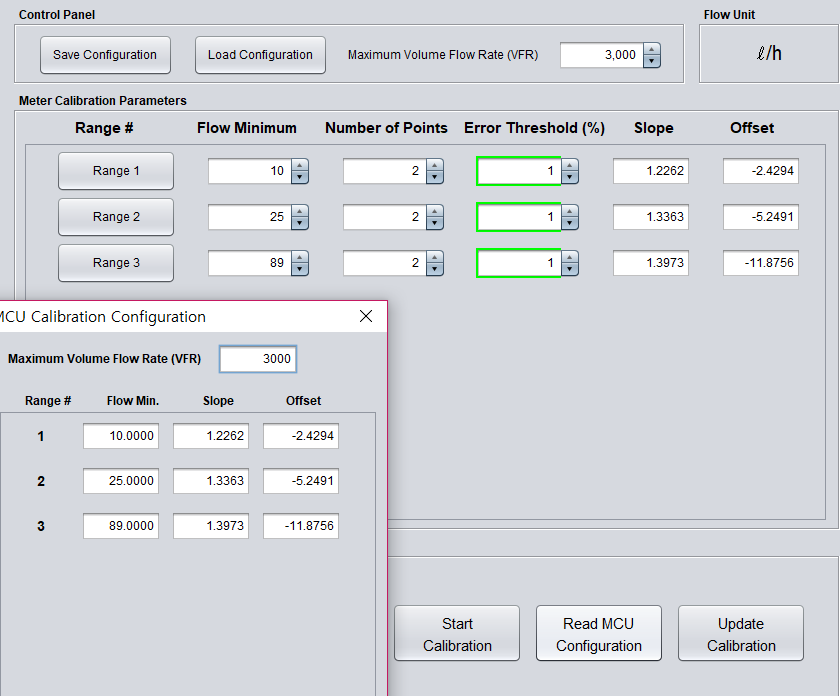840x696 pixels.
Task: Decrement Range 1 Flow Minimum down arrow
Action: 300,177
